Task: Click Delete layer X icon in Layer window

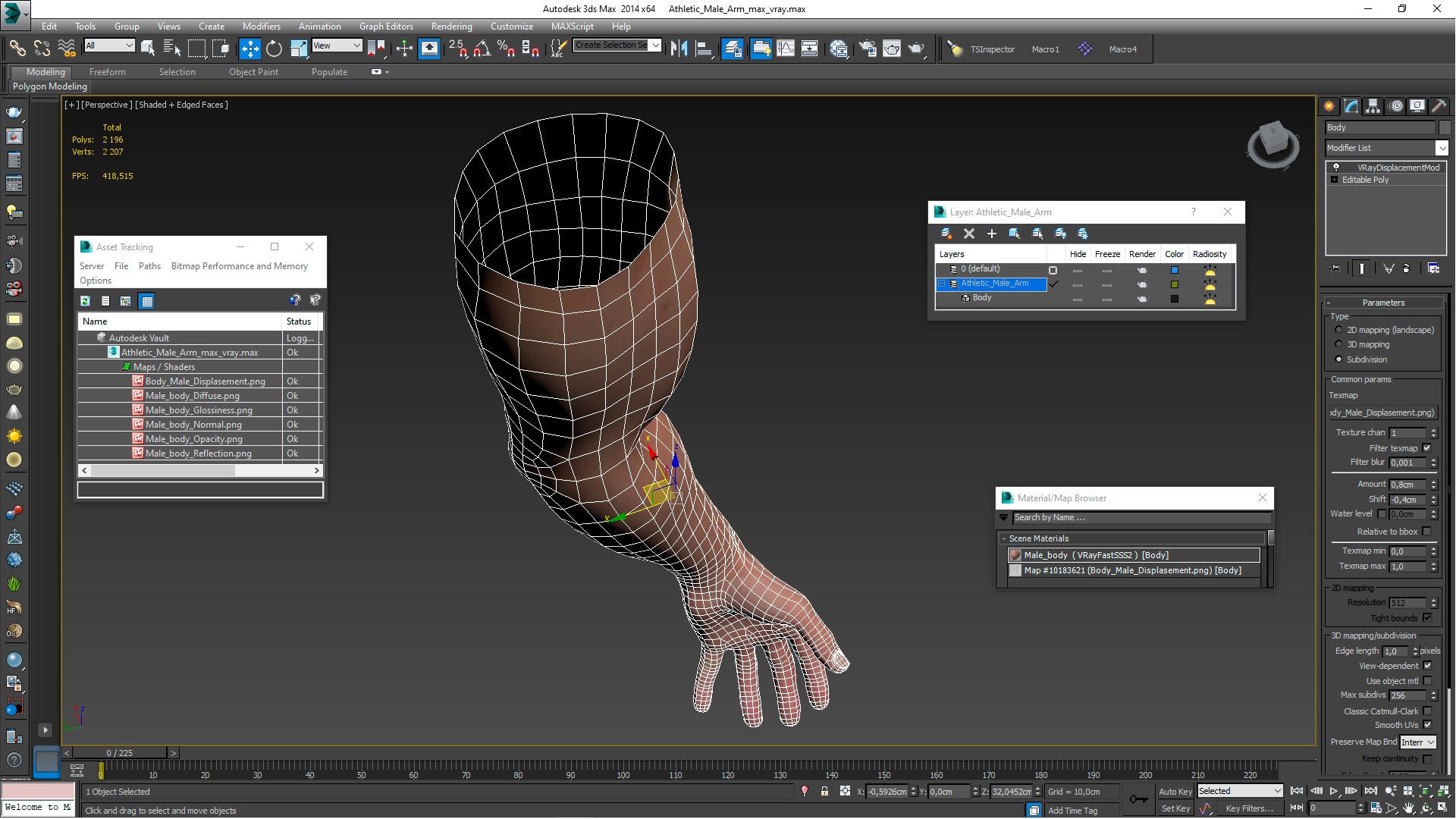Action: [968, 234]
